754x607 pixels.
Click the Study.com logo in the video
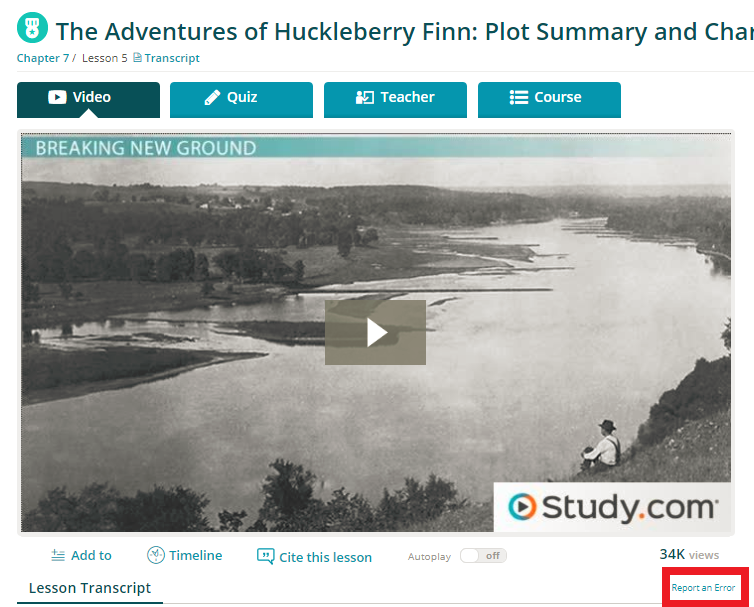click(x=612, y=507)
